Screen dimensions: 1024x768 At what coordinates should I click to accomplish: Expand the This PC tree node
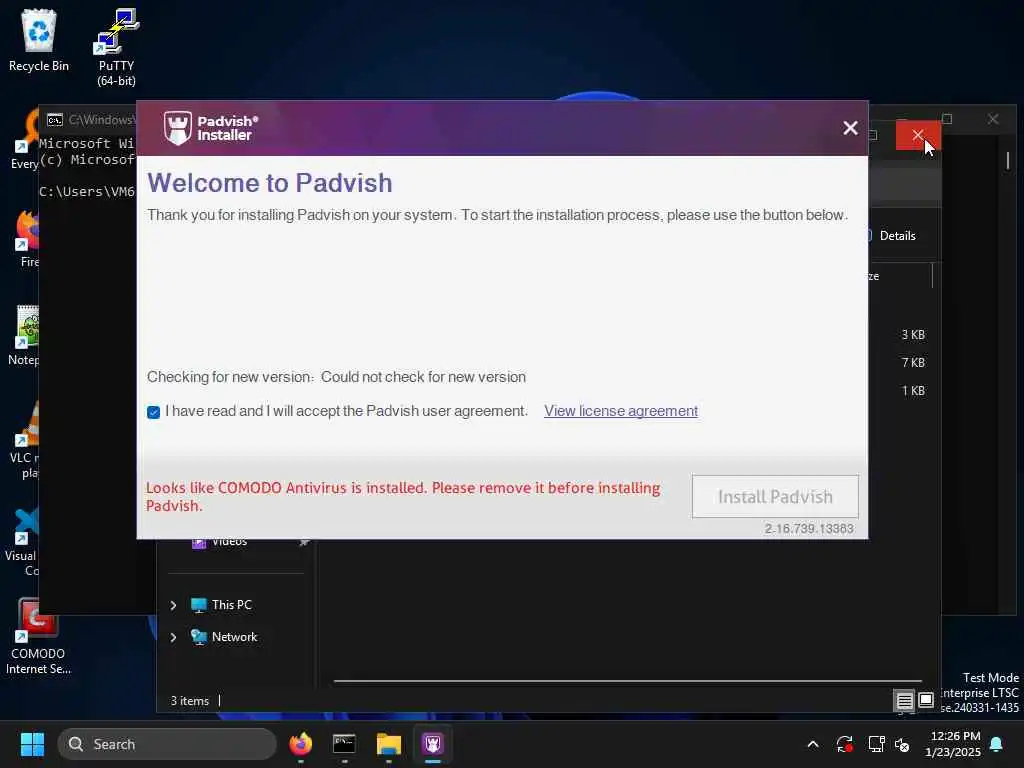click(x=173, y=605)
